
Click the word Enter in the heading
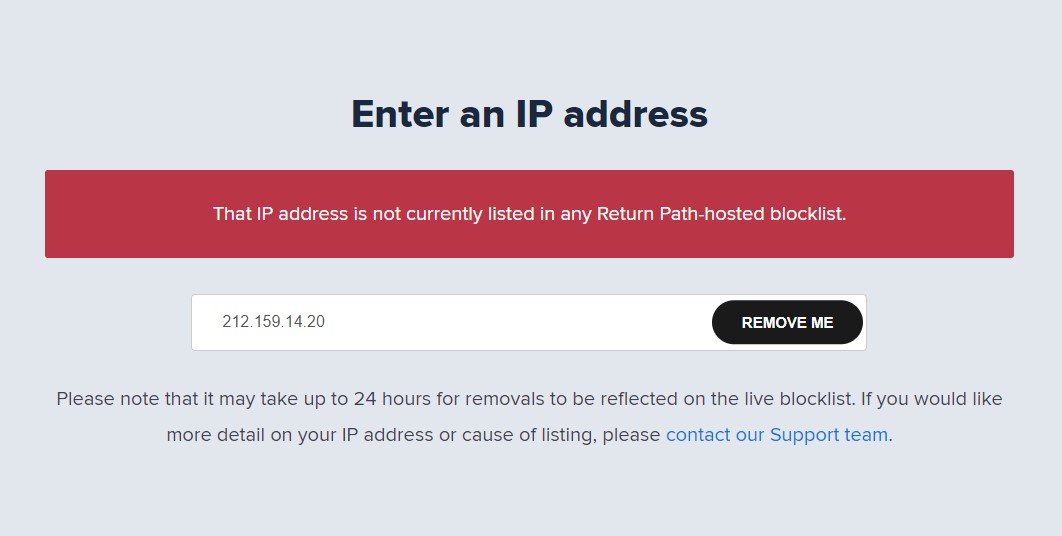(x=398, y=114)
